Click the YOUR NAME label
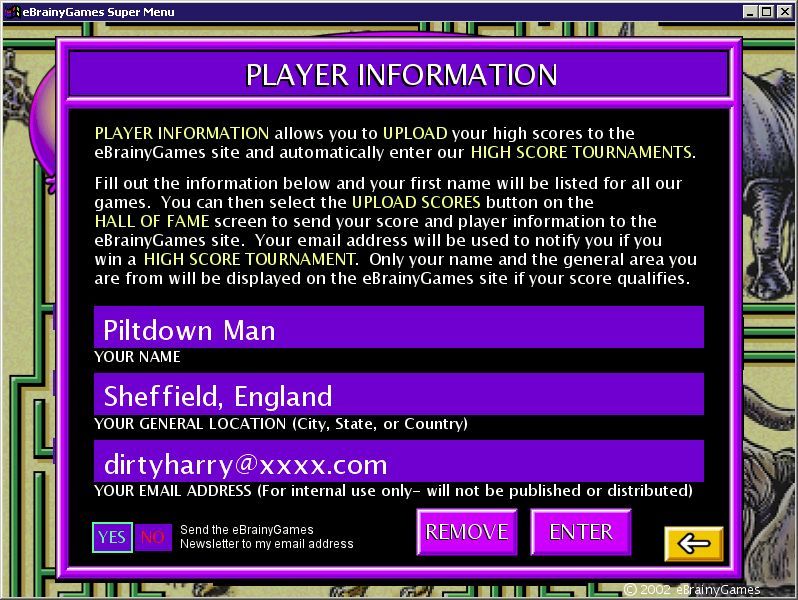 click(x=137, y=357)
